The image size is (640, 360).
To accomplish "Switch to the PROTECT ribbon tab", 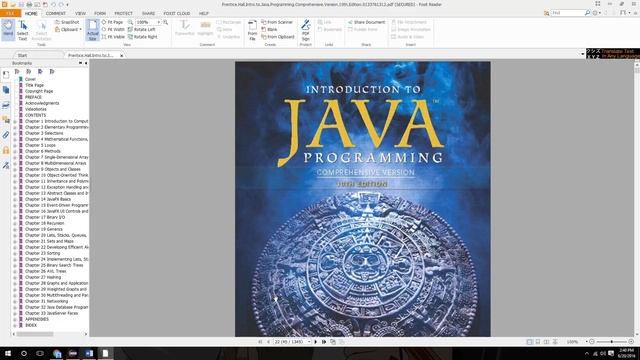I will click(x=123, y=13).
